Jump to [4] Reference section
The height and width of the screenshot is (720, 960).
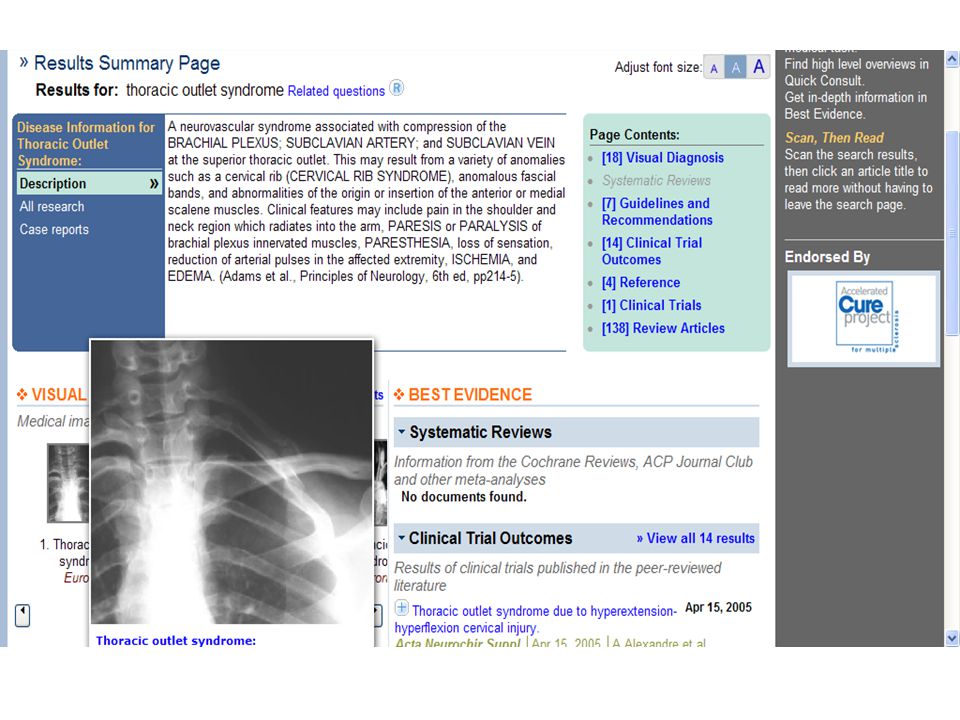(x=640, y=283)
